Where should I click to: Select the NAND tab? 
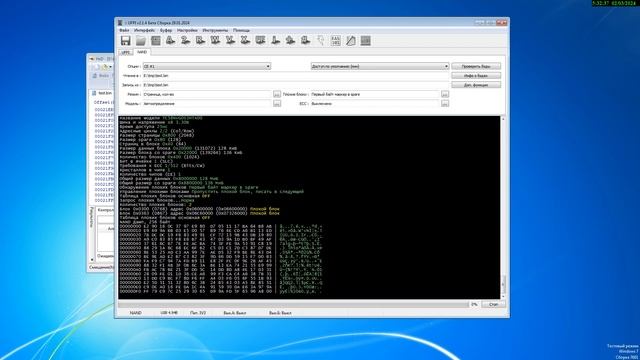coord(142,52)
